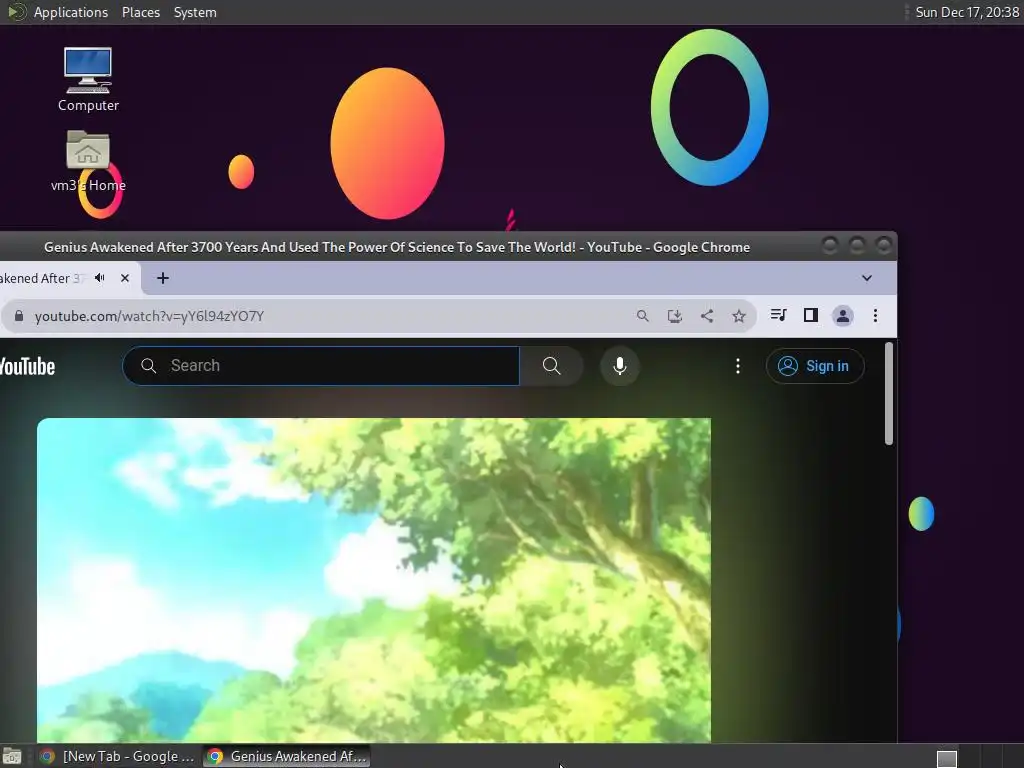Click the show desktop icon in taskbar
Screen dimensions: 1024x768
pos(12,756)
